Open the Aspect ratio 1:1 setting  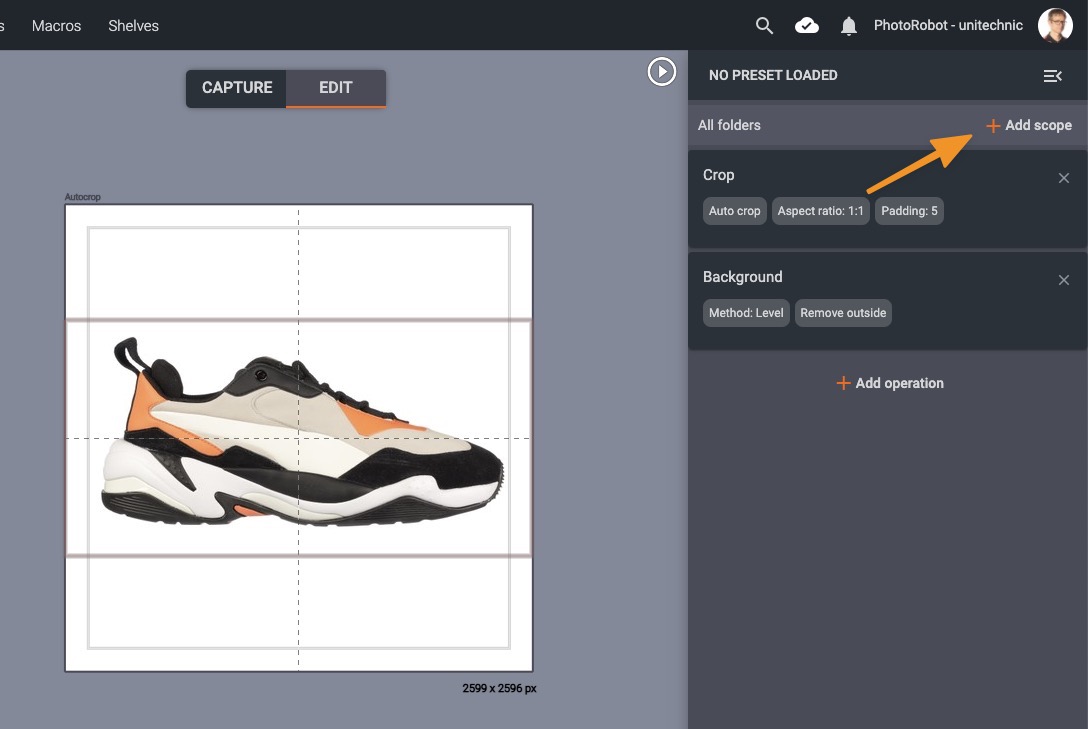[820, 211]
